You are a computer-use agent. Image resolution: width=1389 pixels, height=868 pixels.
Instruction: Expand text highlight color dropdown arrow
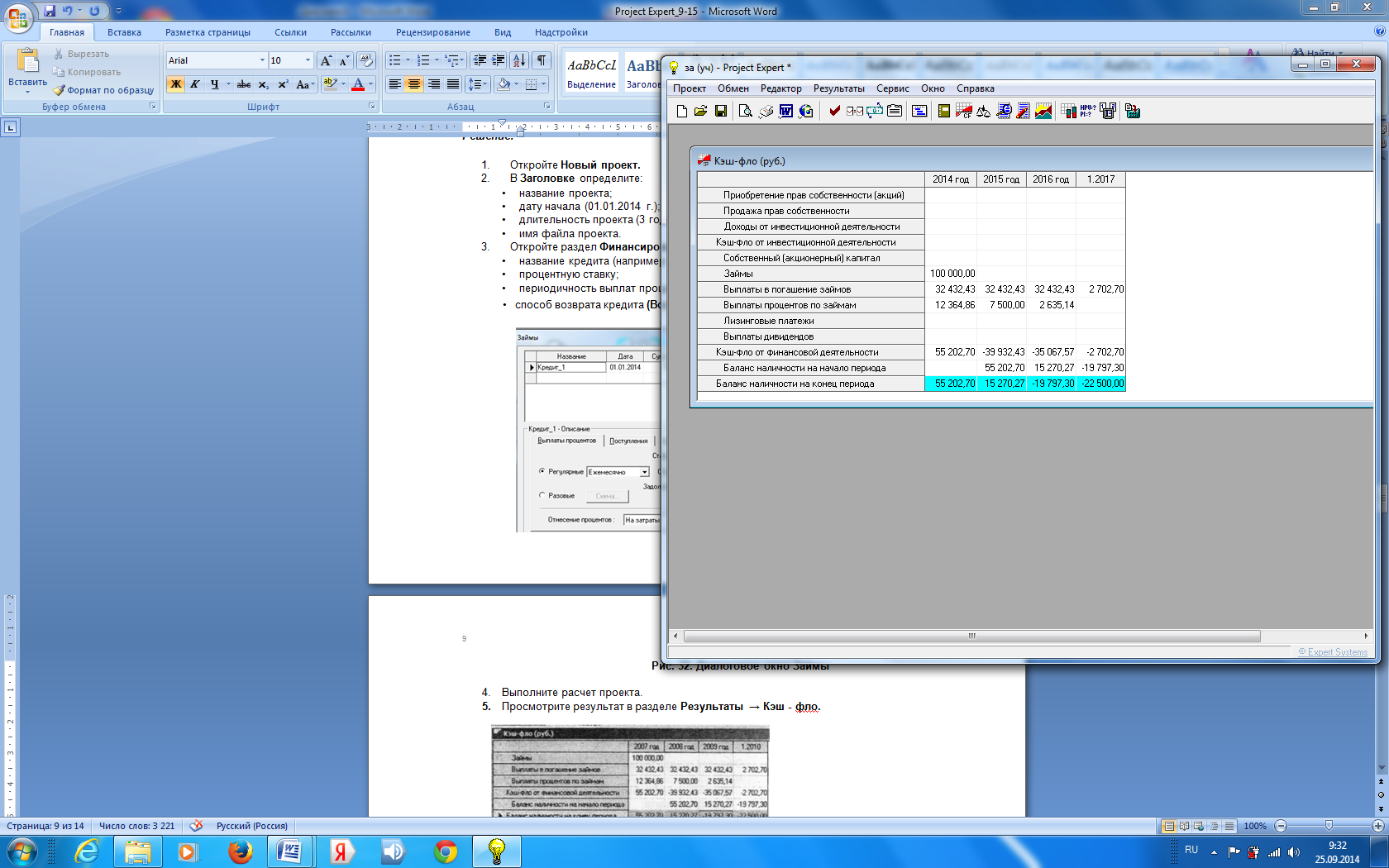pos(343,84)
